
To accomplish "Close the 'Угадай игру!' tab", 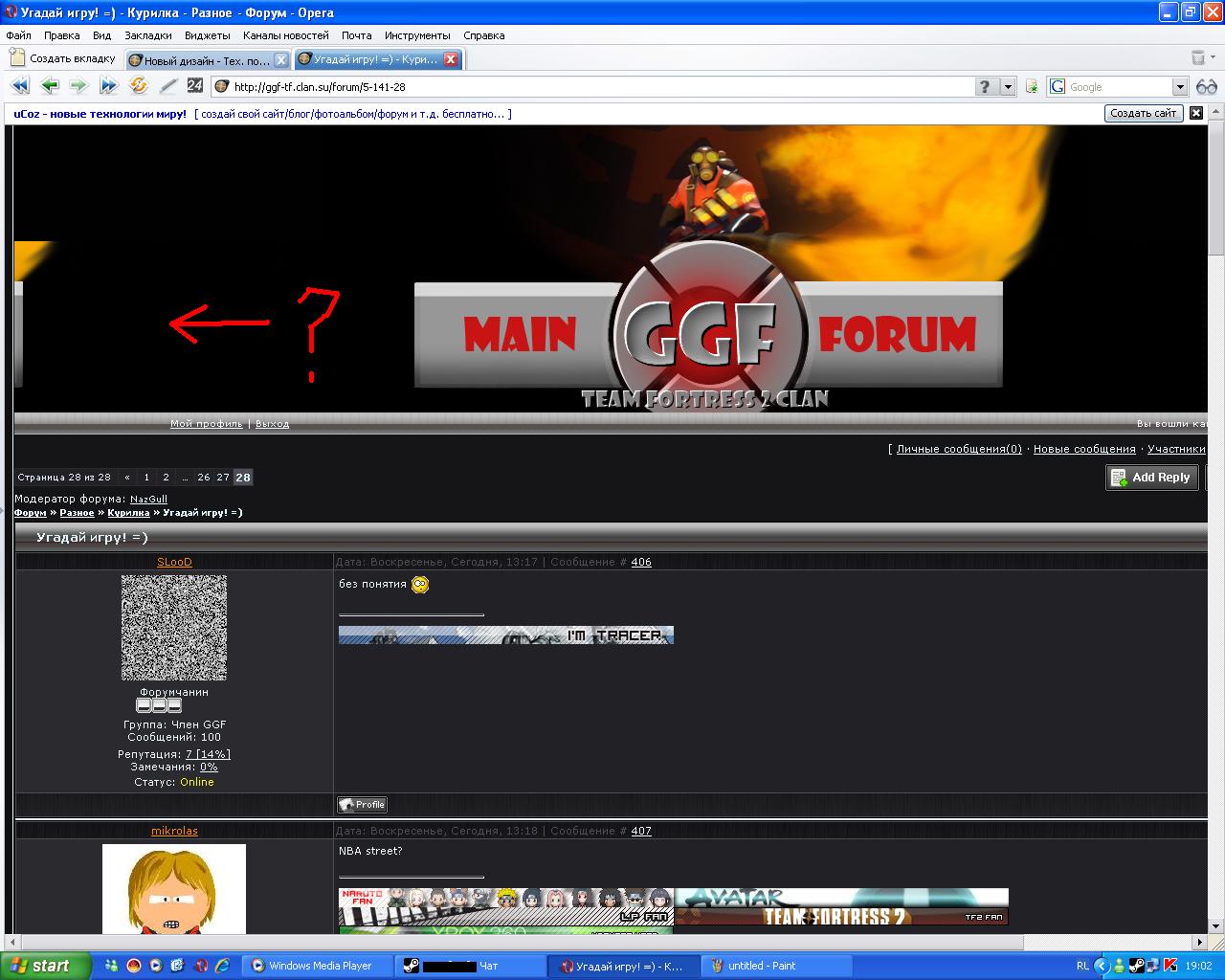I will click(x=451, y=59).
